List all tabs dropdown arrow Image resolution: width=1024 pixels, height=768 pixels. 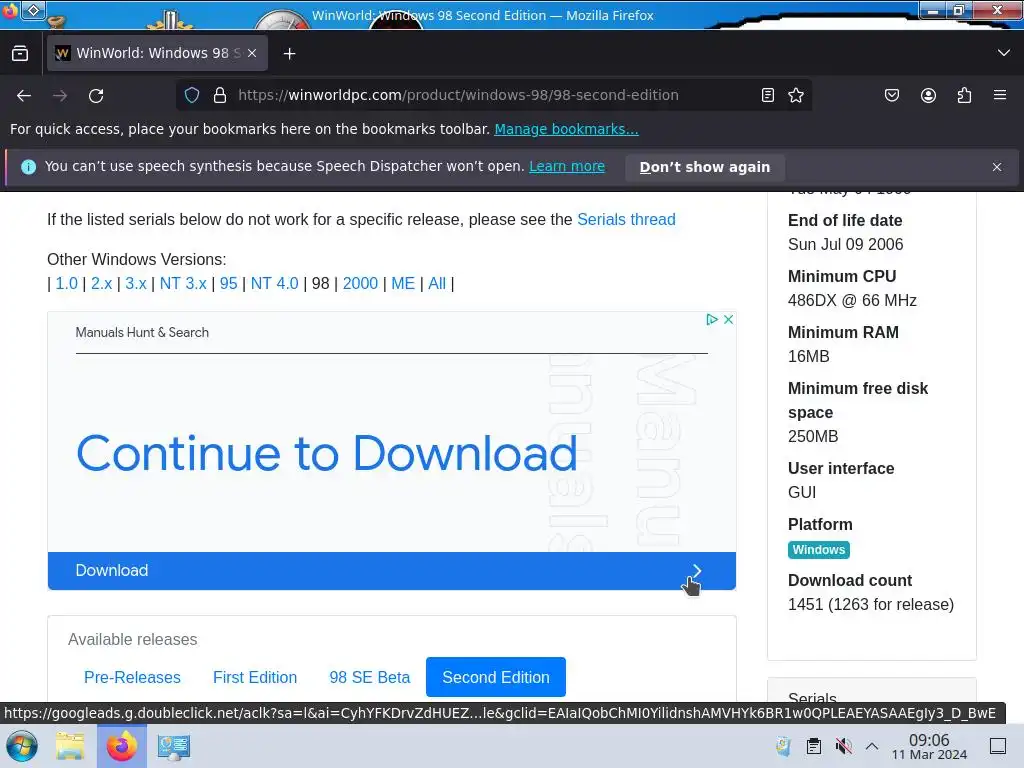[1004, 53]
